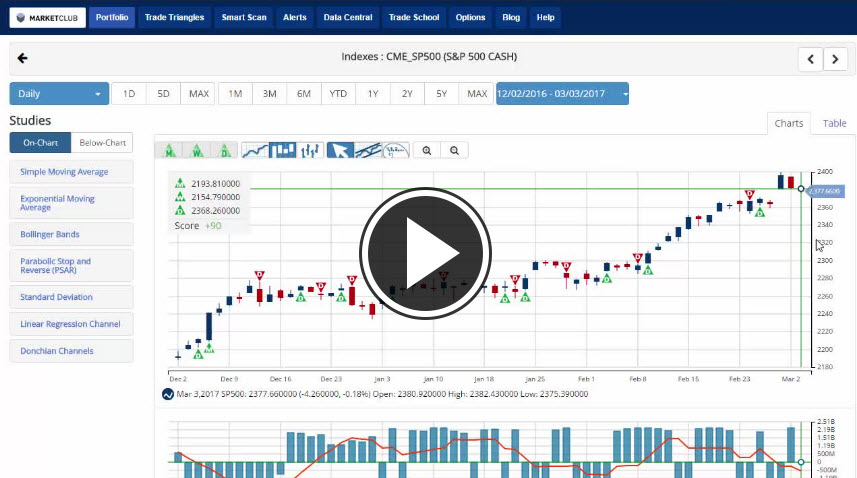857x478 pixels.
Task: Open the Daily interval dropdown
Action: click(59, 94)
